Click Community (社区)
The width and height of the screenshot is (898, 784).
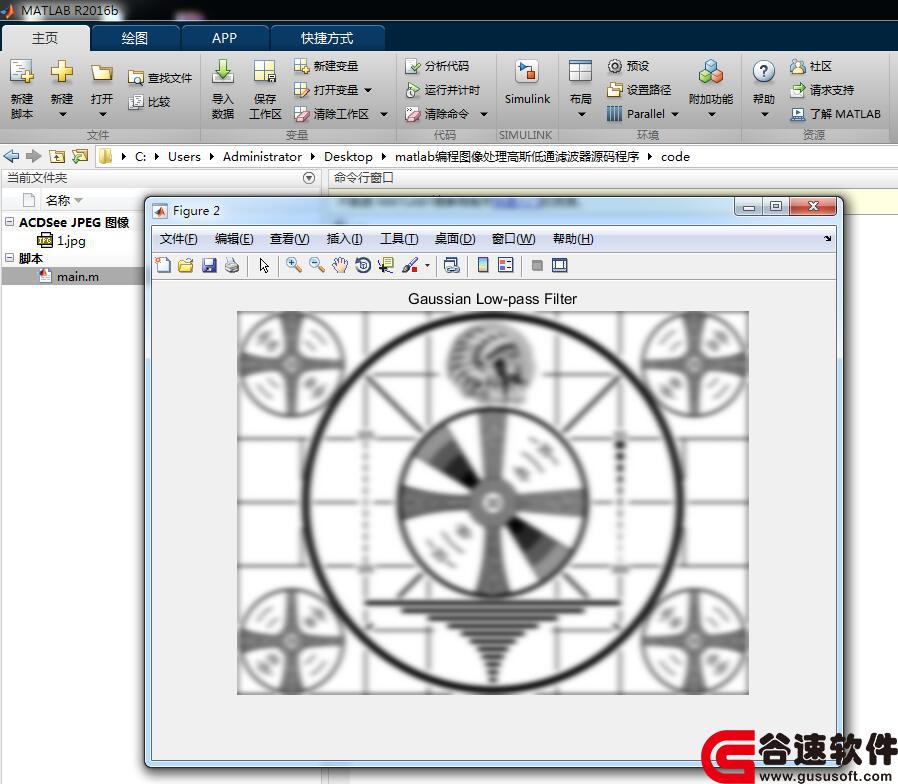coord(810,66)
